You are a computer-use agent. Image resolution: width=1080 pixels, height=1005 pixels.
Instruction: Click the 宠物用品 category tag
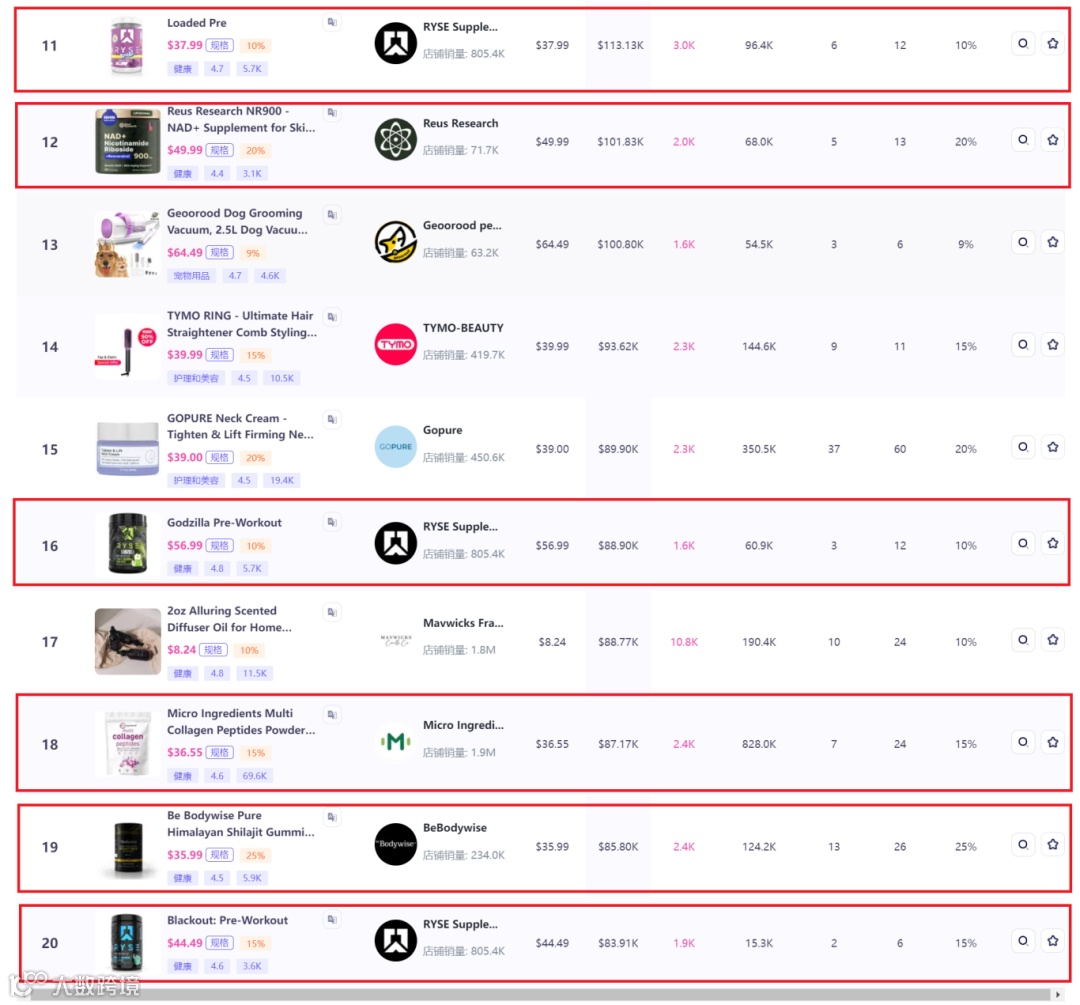point(191,276)
